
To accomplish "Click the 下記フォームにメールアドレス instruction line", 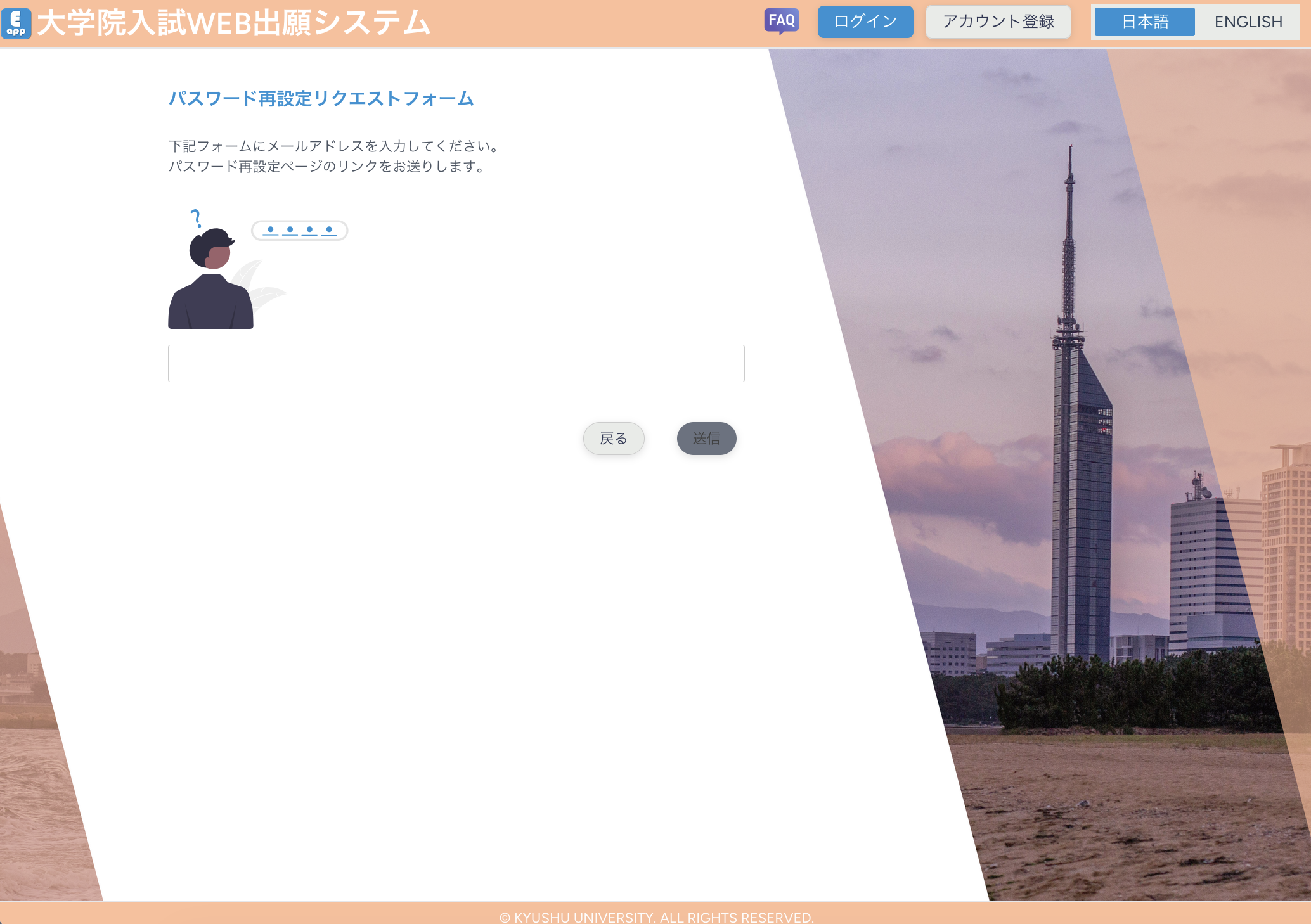I will click(334, 146).
